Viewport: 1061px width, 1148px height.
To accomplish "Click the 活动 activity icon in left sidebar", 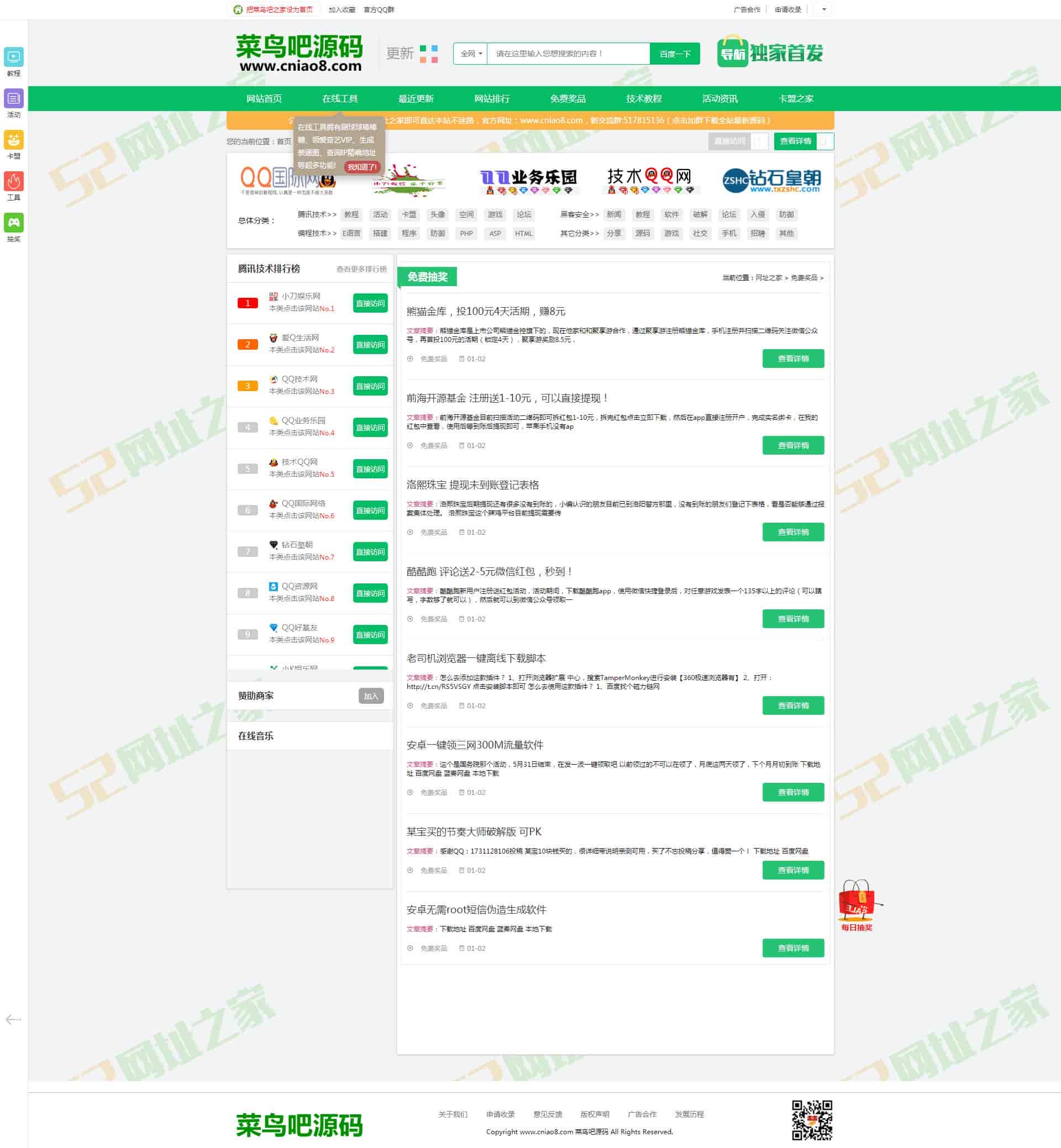I will pos(14,98).
